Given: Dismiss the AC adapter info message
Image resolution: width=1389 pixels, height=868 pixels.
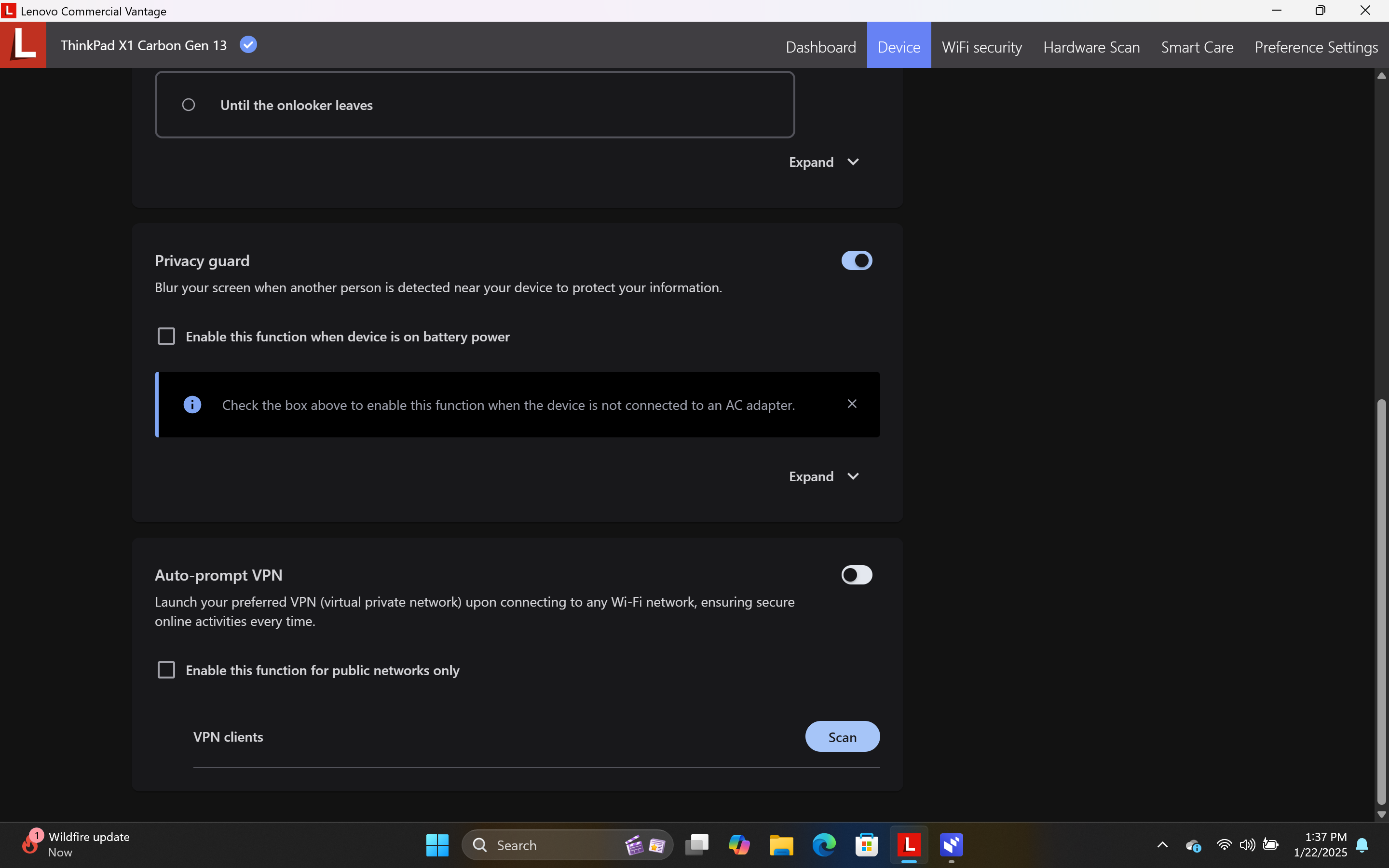Looking at the screenshot, I should pos(852,404).
